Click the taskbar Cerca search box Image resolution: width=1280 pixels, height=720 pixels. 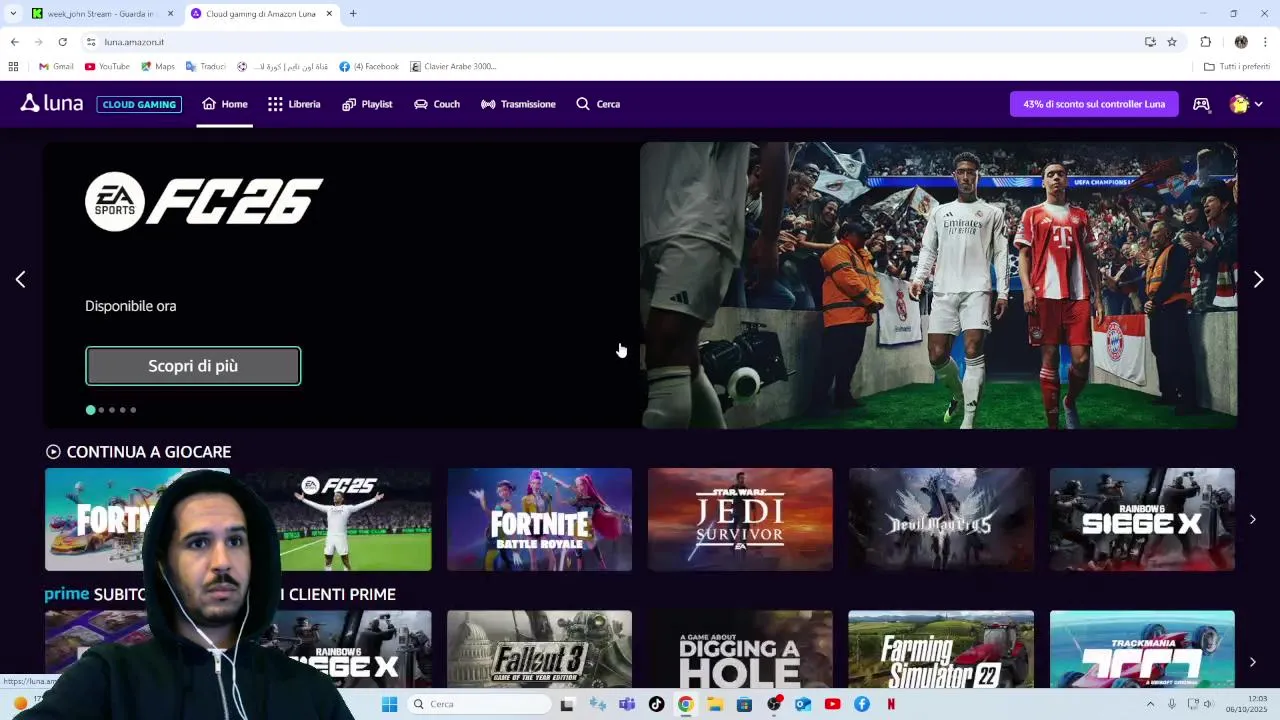479,704
